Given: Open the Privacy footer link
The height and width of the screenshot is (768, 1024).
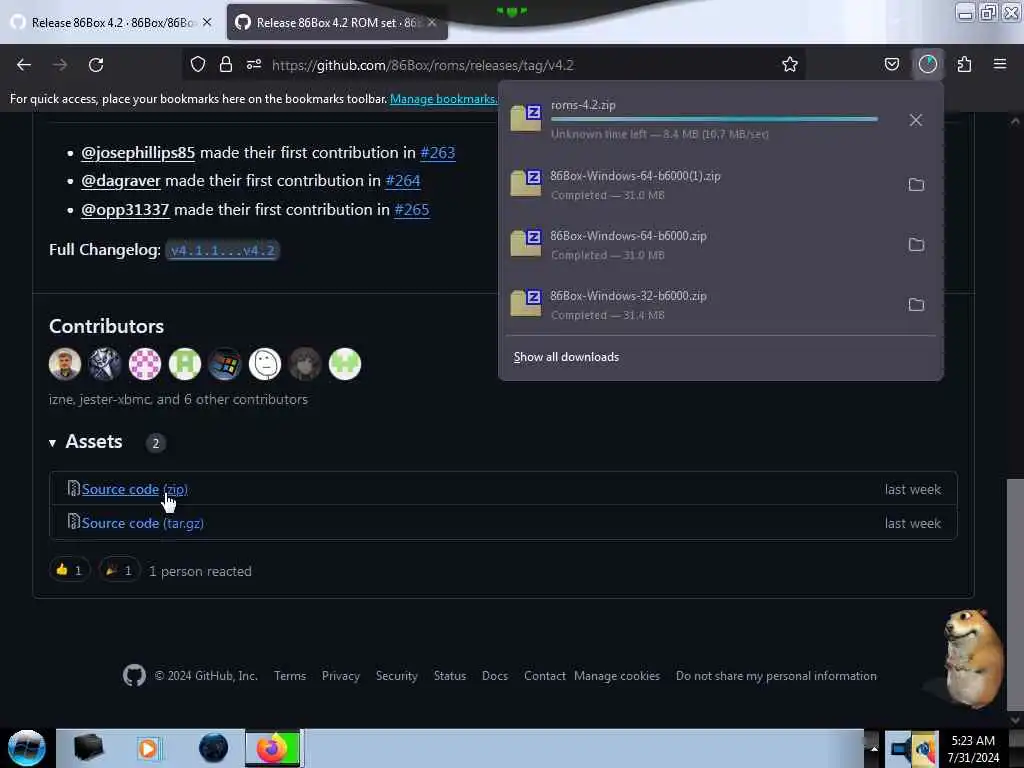Looking at the screenshot, I should [341, 676].
